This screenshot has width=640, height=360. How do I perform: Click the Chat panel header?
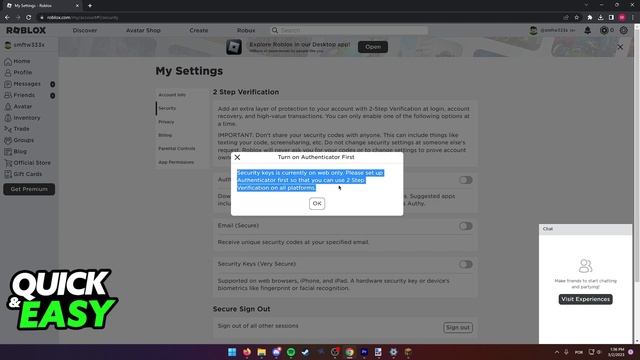[x=585, y=229]
